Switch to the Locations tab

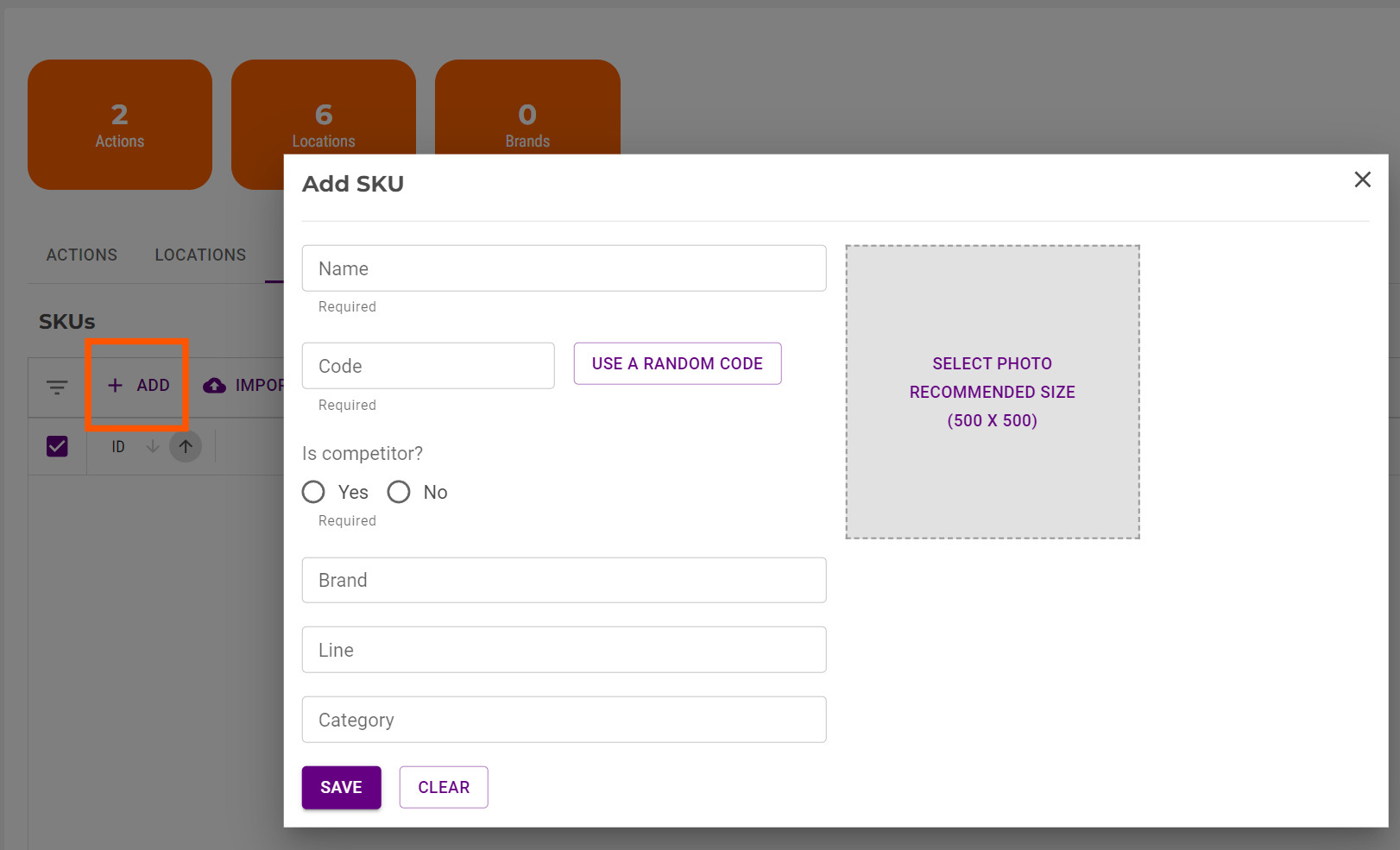(x=200, y=255)
